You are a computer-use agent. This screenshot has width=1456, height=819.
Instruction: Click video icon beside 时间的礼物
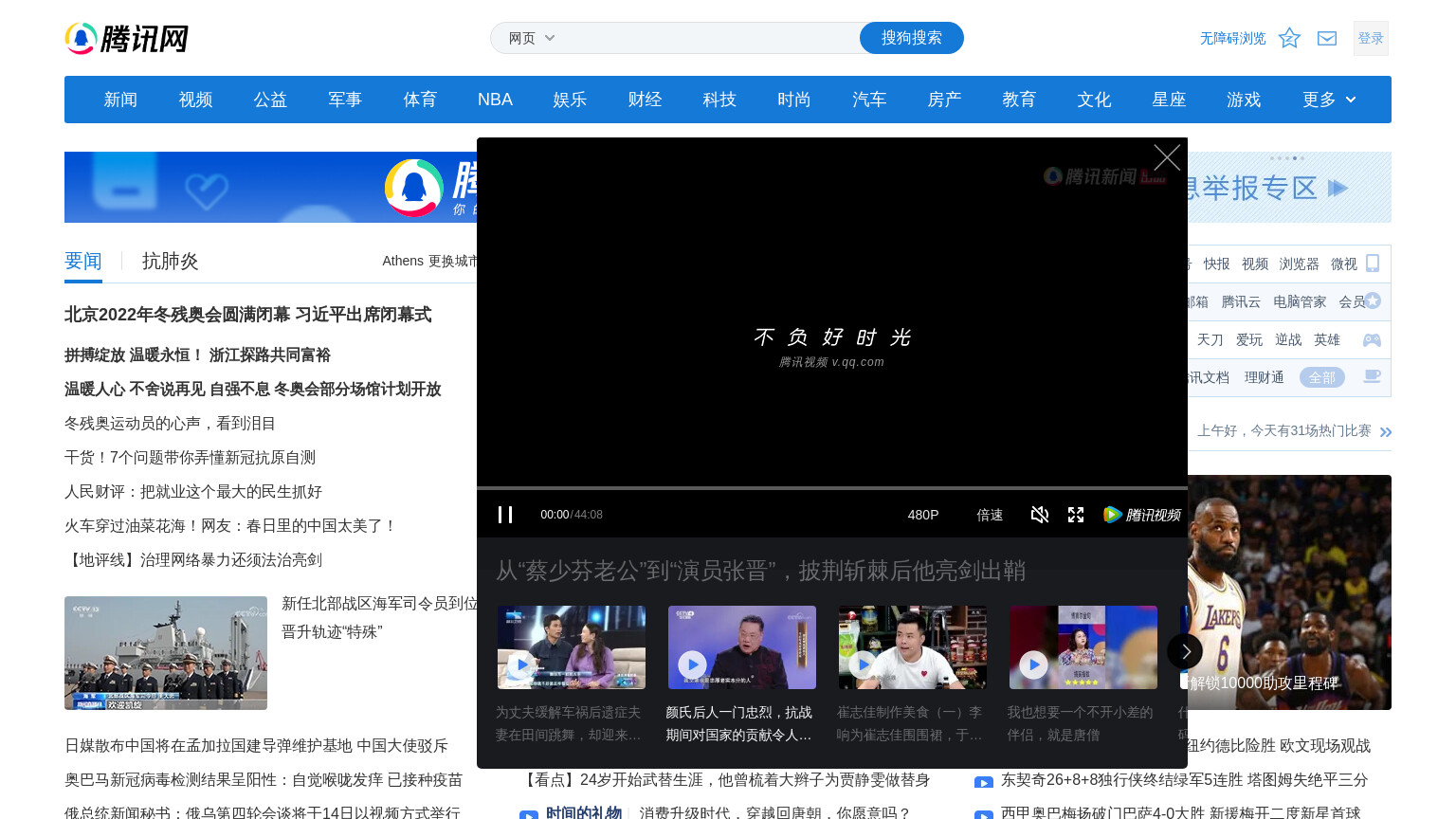529,814
